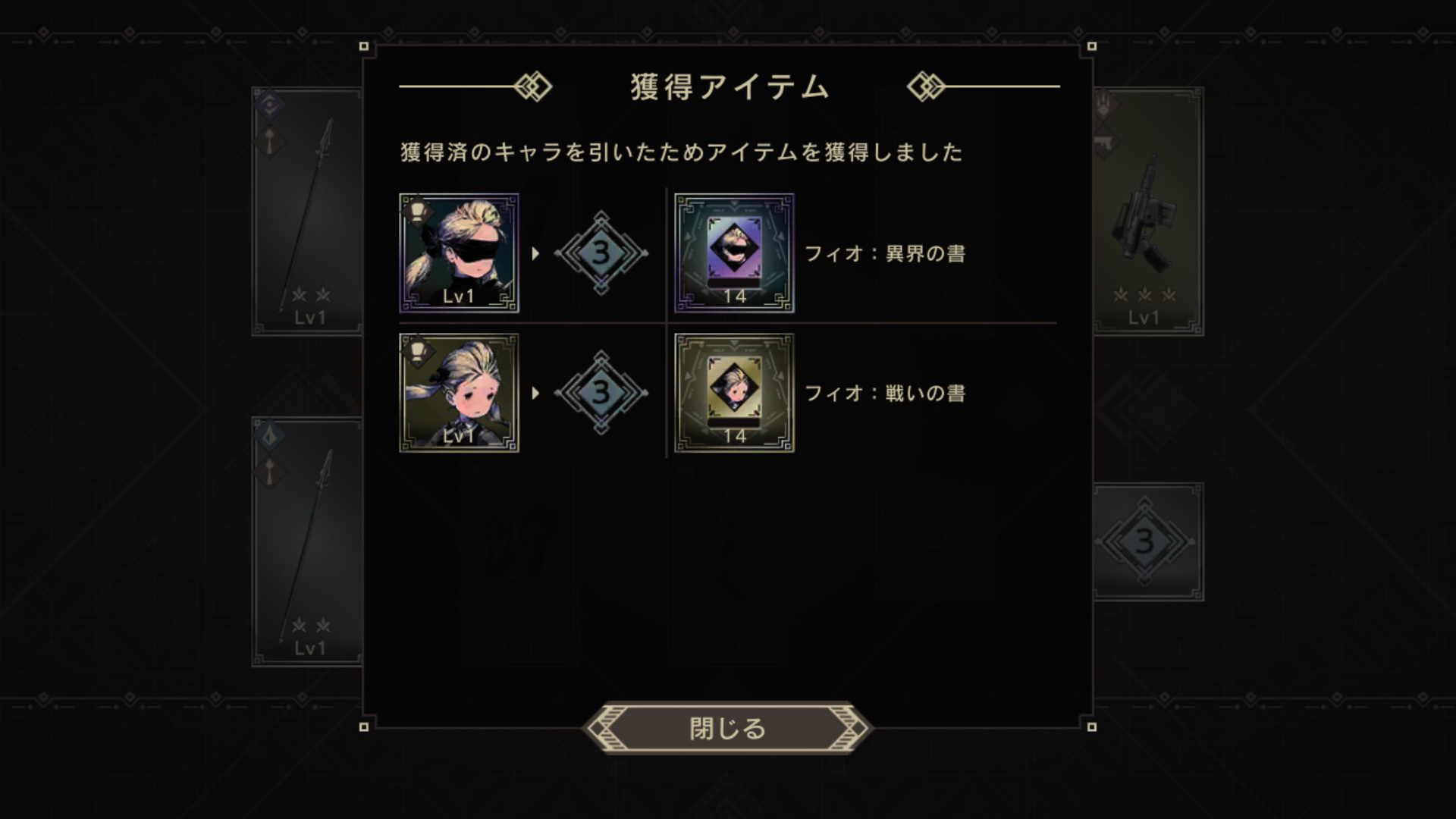
Task: Click the trophy badge on blindfolded Fio portrait
Action: pos(418,211)
